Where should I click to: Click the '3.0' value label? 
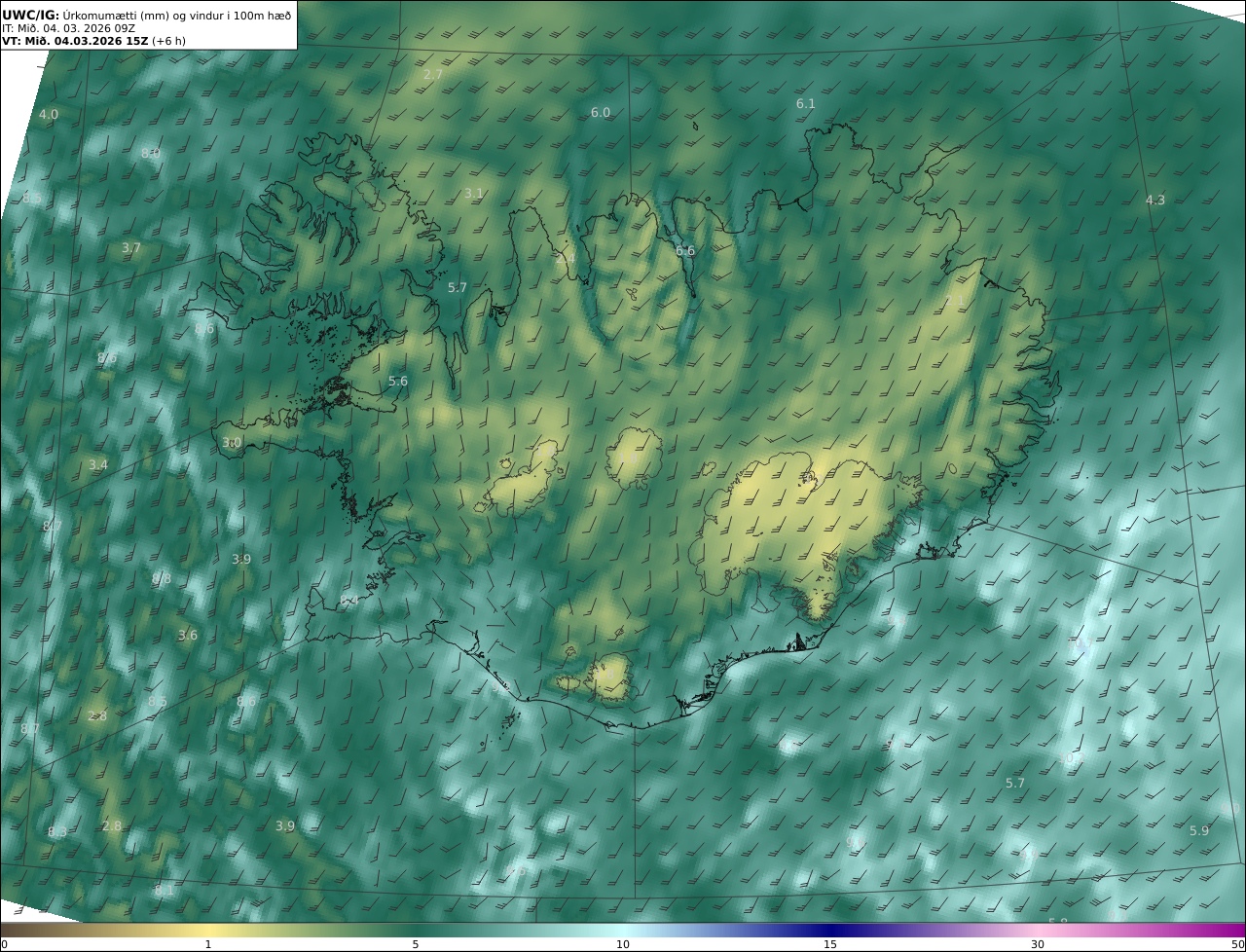click(232, 443)
